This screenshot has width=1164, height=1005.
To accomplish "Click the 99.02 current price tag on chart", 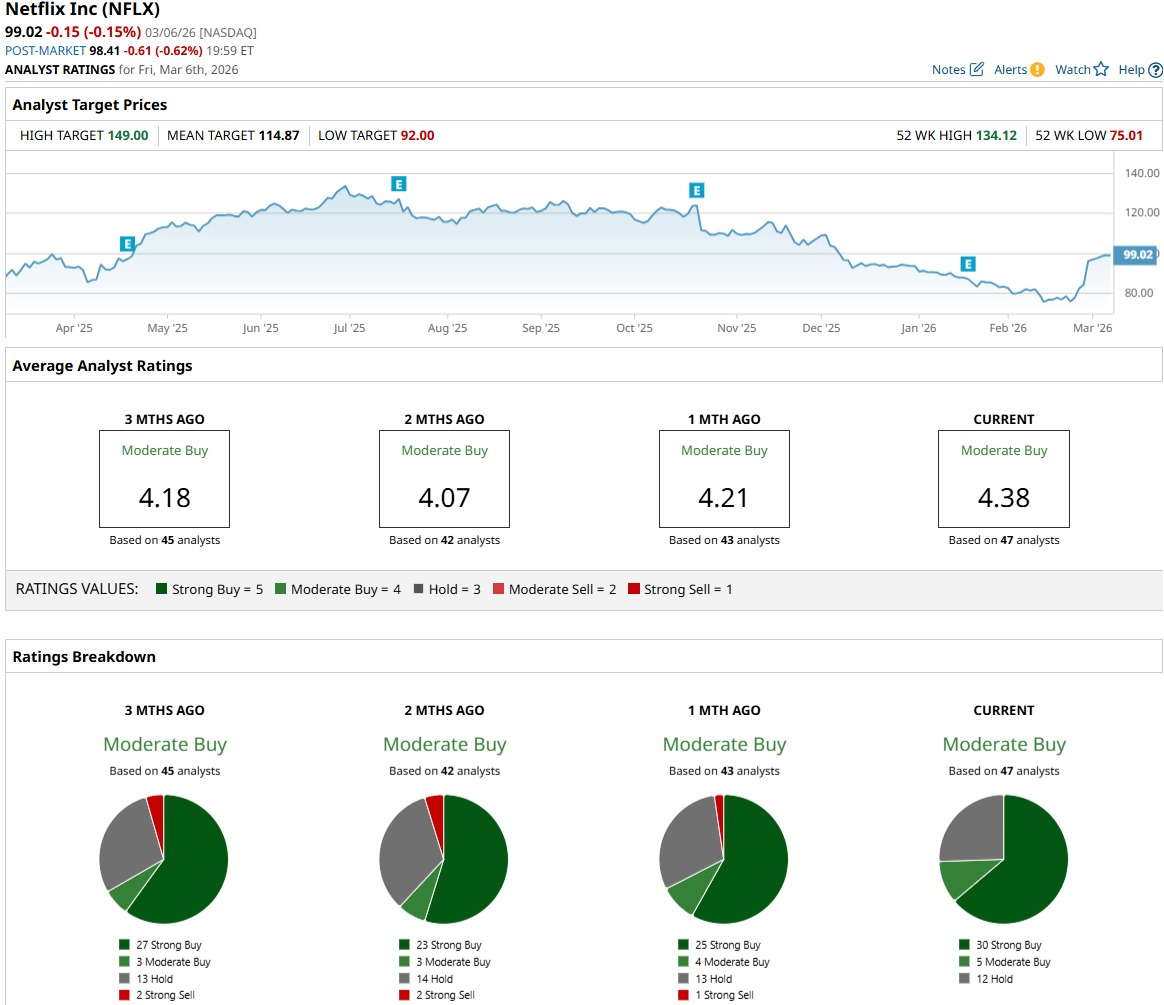I will [x=1137, y=255].
